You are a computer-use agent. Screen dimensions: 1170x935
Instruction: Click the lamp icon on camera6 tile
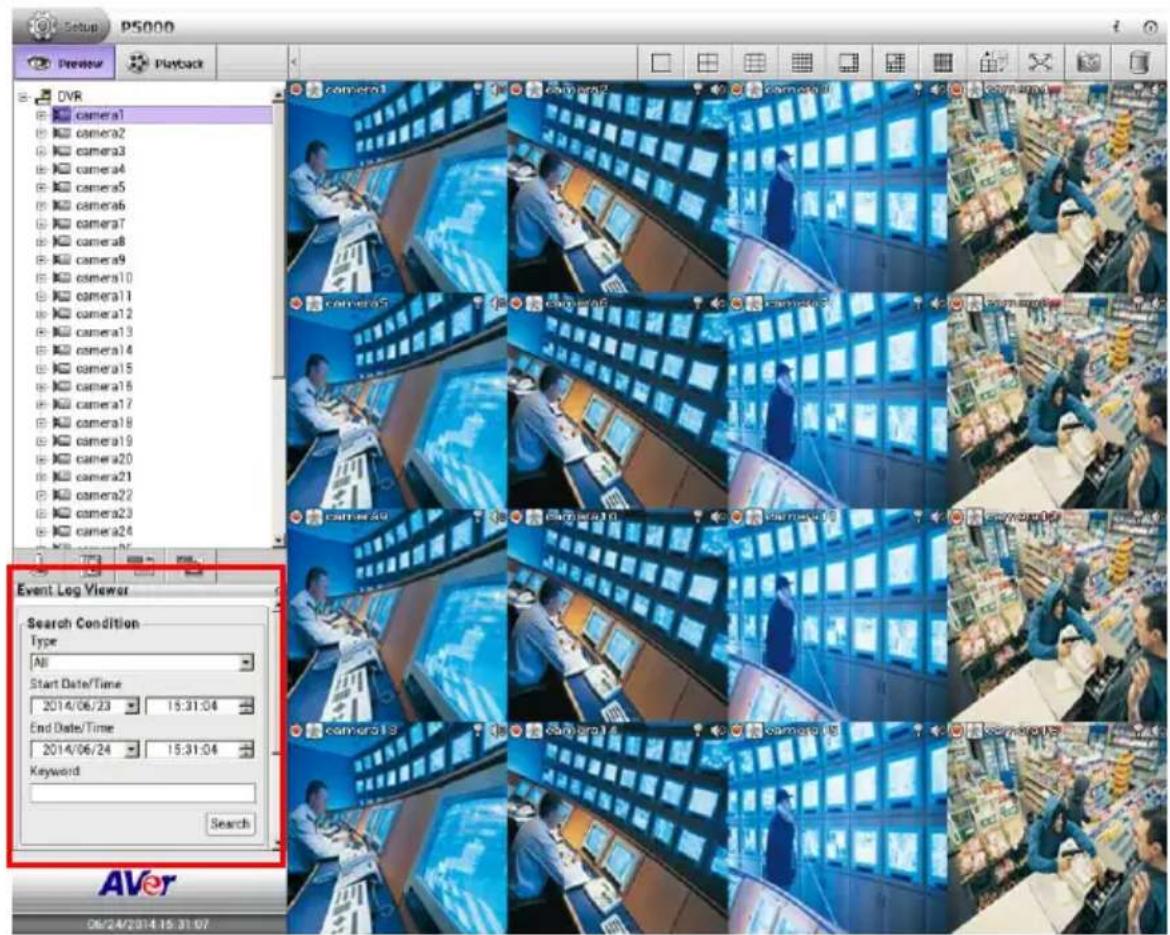[698, 303]
